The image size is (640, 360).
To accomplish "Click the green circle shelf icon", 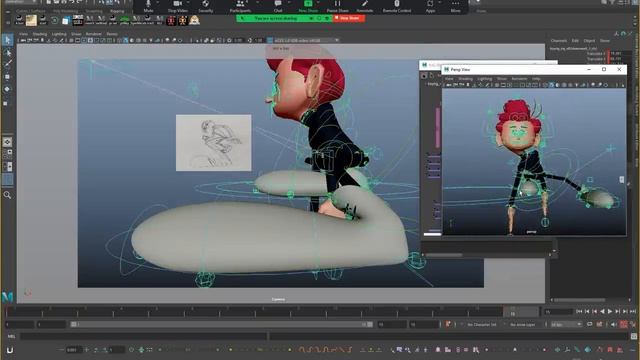I will (x=54, y=20).
